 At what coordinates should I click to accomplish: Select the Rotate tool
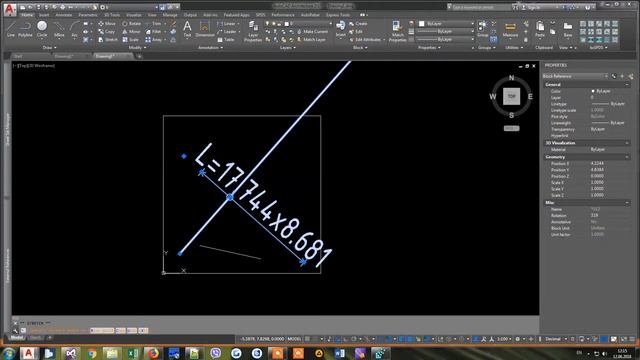click(x=131, y=24)
